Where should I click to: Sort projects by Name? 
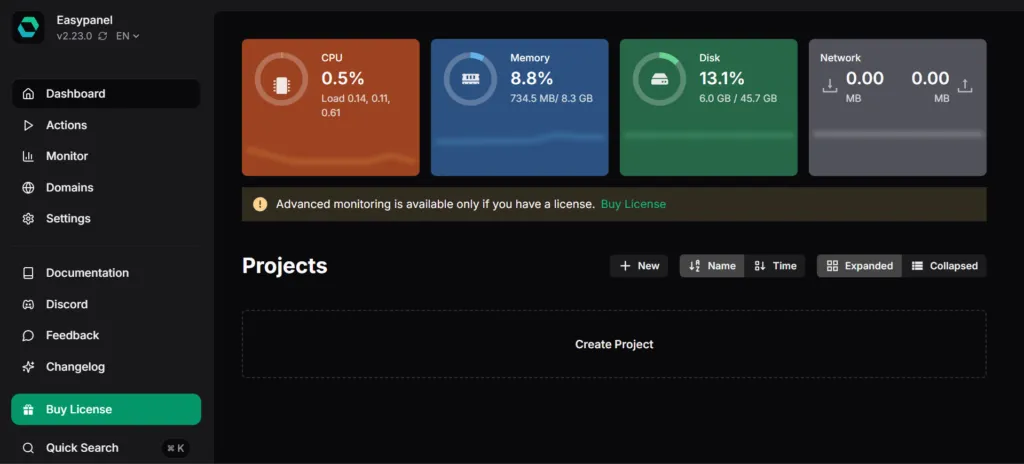(x=712, y=266)
